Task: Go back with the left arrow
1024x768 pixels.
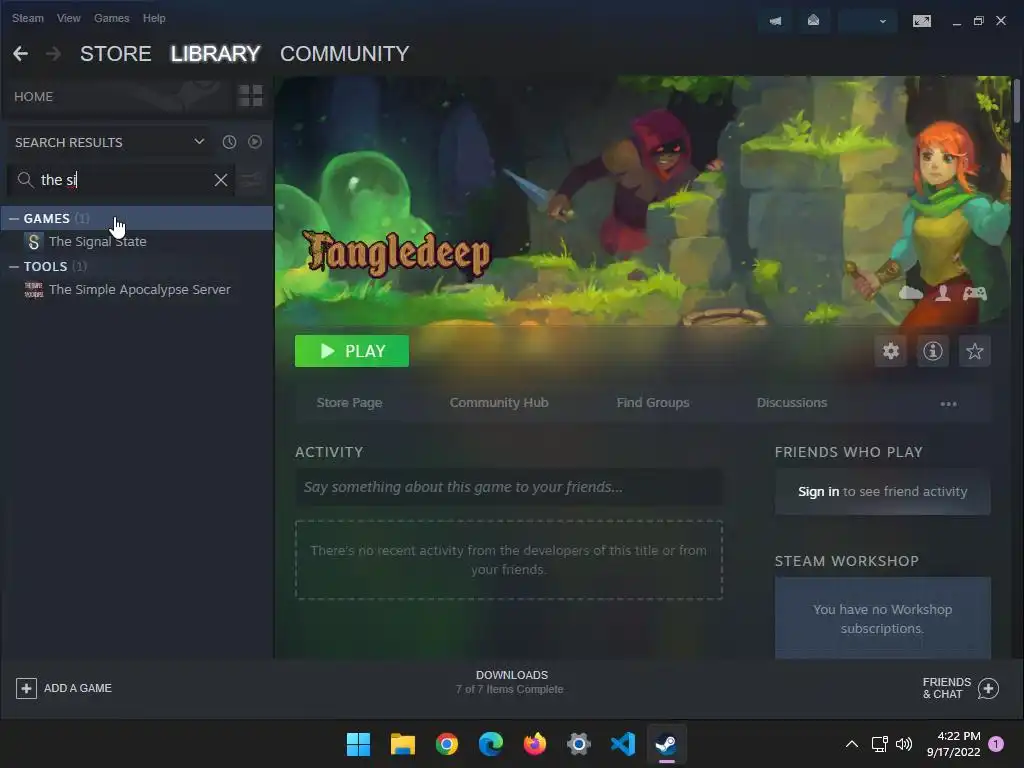Action: 20,54
